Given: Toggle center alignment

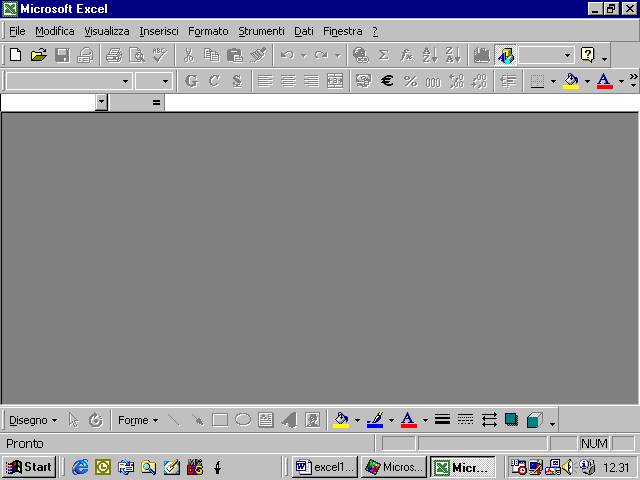Looking at the screenshot, I should click(288, 81).
